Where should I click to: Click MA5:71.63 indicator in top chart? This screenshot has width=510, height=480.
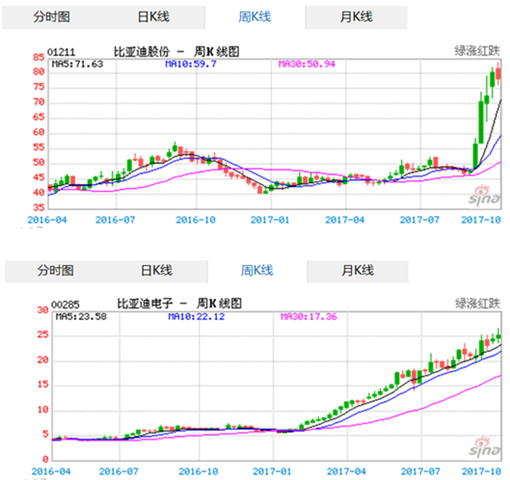77,64
